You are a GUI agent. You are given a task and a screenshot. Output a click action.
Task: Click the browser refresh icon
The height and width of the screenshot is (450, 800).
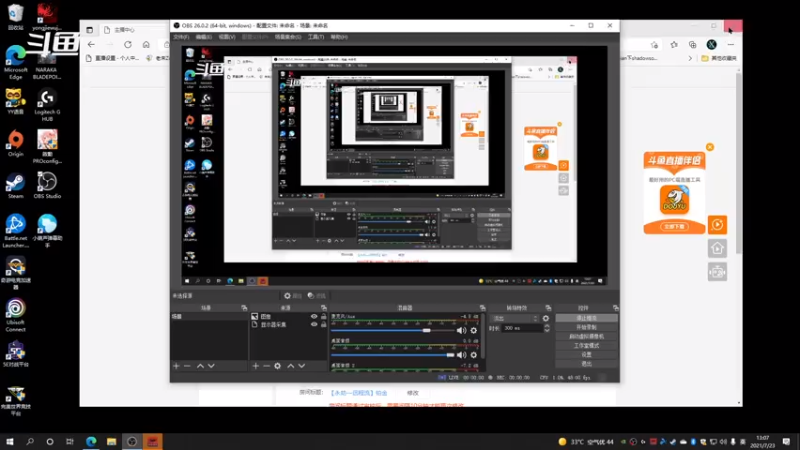[128, 44]
